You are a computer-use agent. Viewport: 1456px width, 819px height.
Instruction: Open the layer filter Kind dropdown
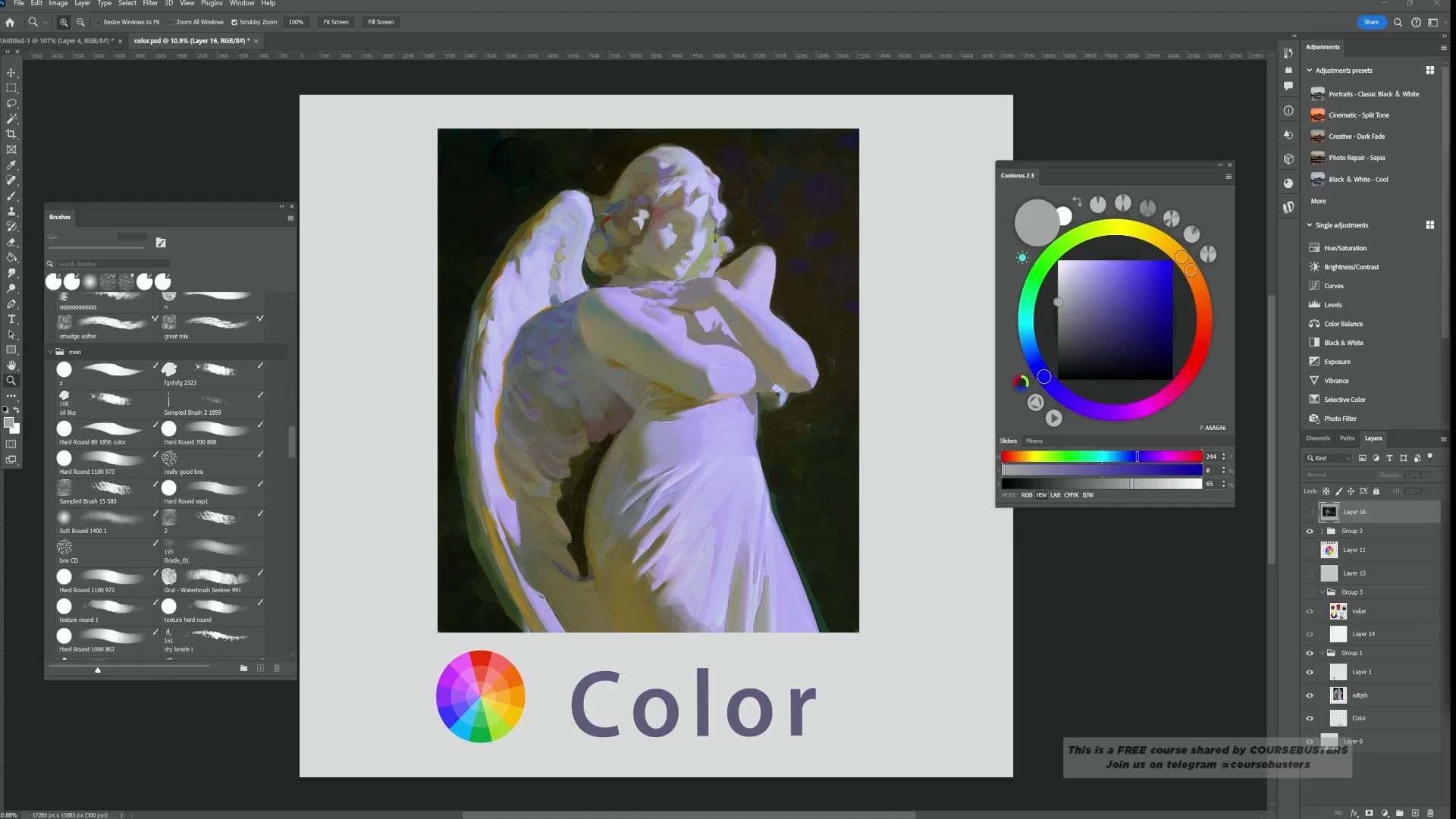pyautogui.click(x=1329, y=458)
